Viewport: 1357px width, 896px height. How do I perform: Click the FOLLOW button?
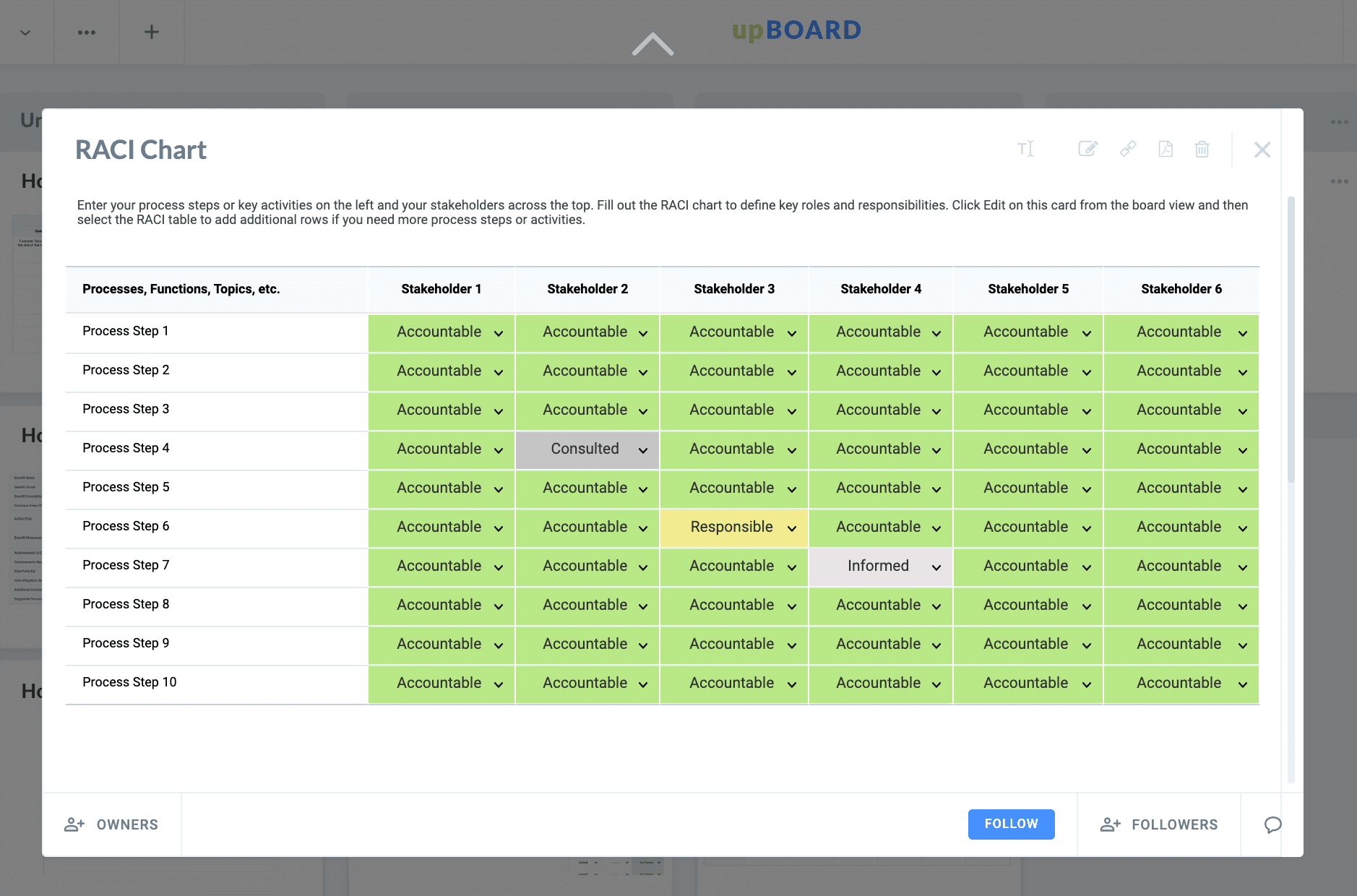coord(1011,824)
